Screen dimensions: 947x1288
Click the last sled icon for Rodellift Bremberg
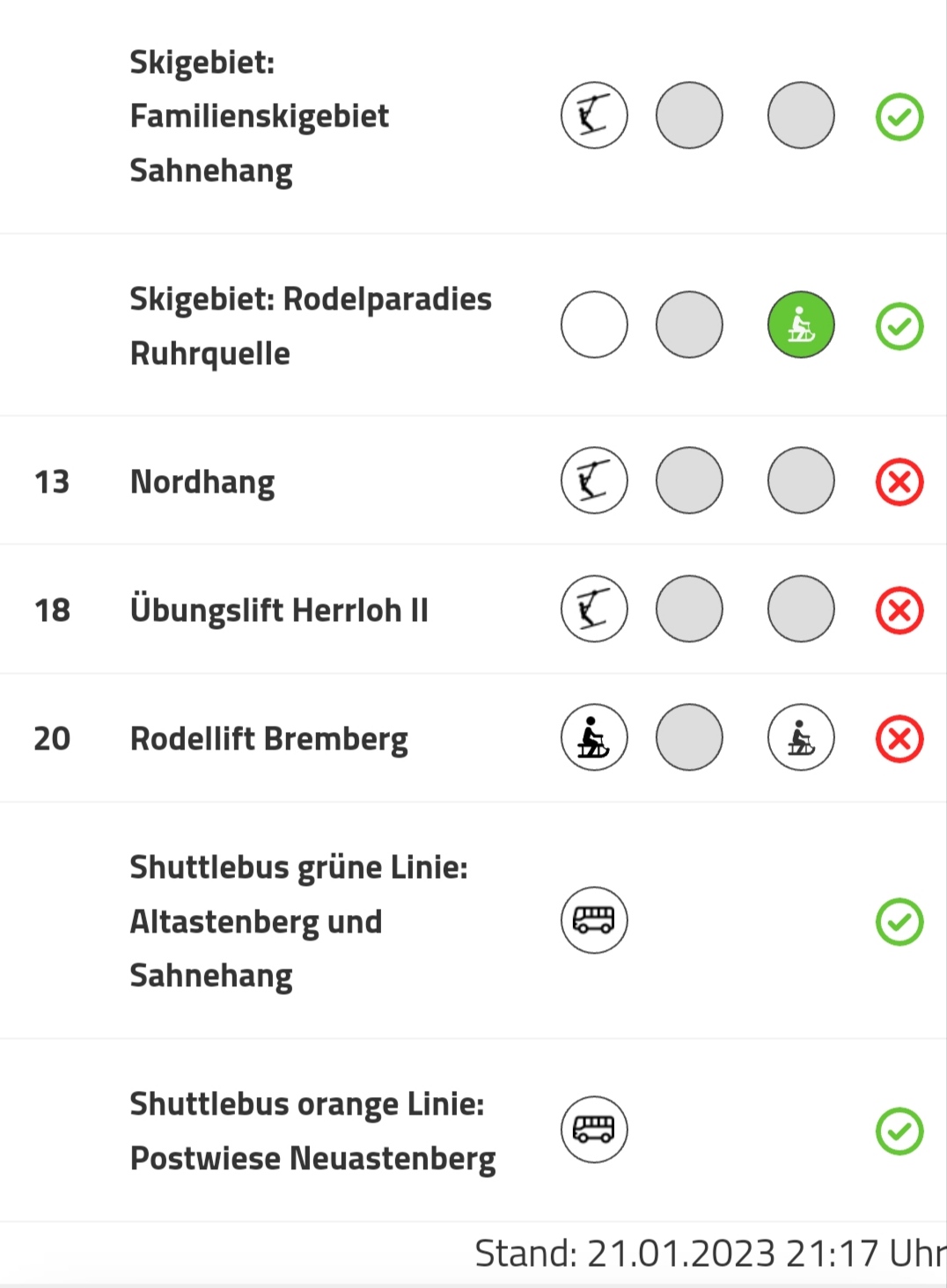coord(801,737)
